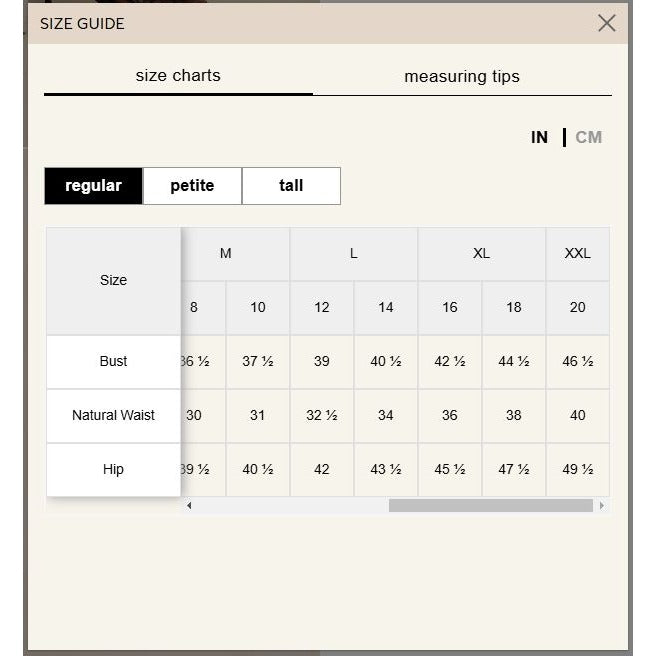Choose the tall fit option
656x656 pixels.
(291, 186)
